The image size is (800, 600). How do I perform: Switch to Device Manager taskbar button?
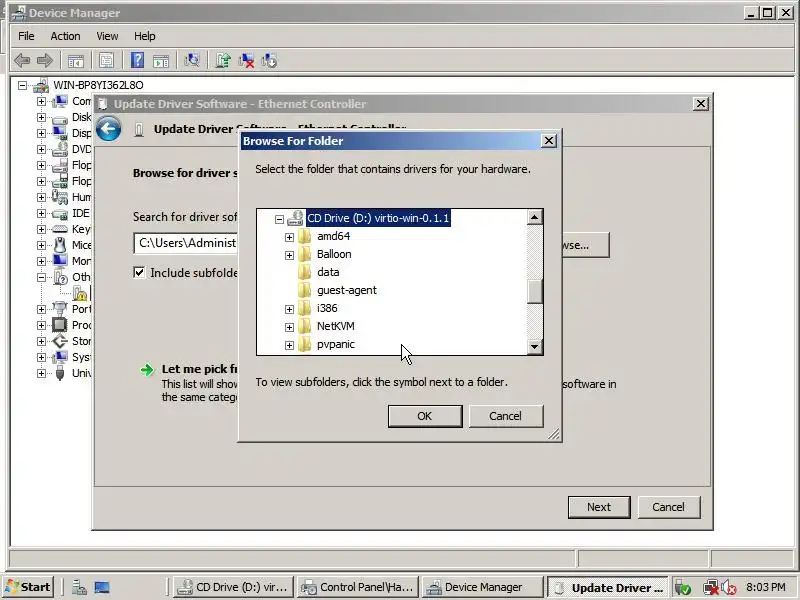(483, 587)
